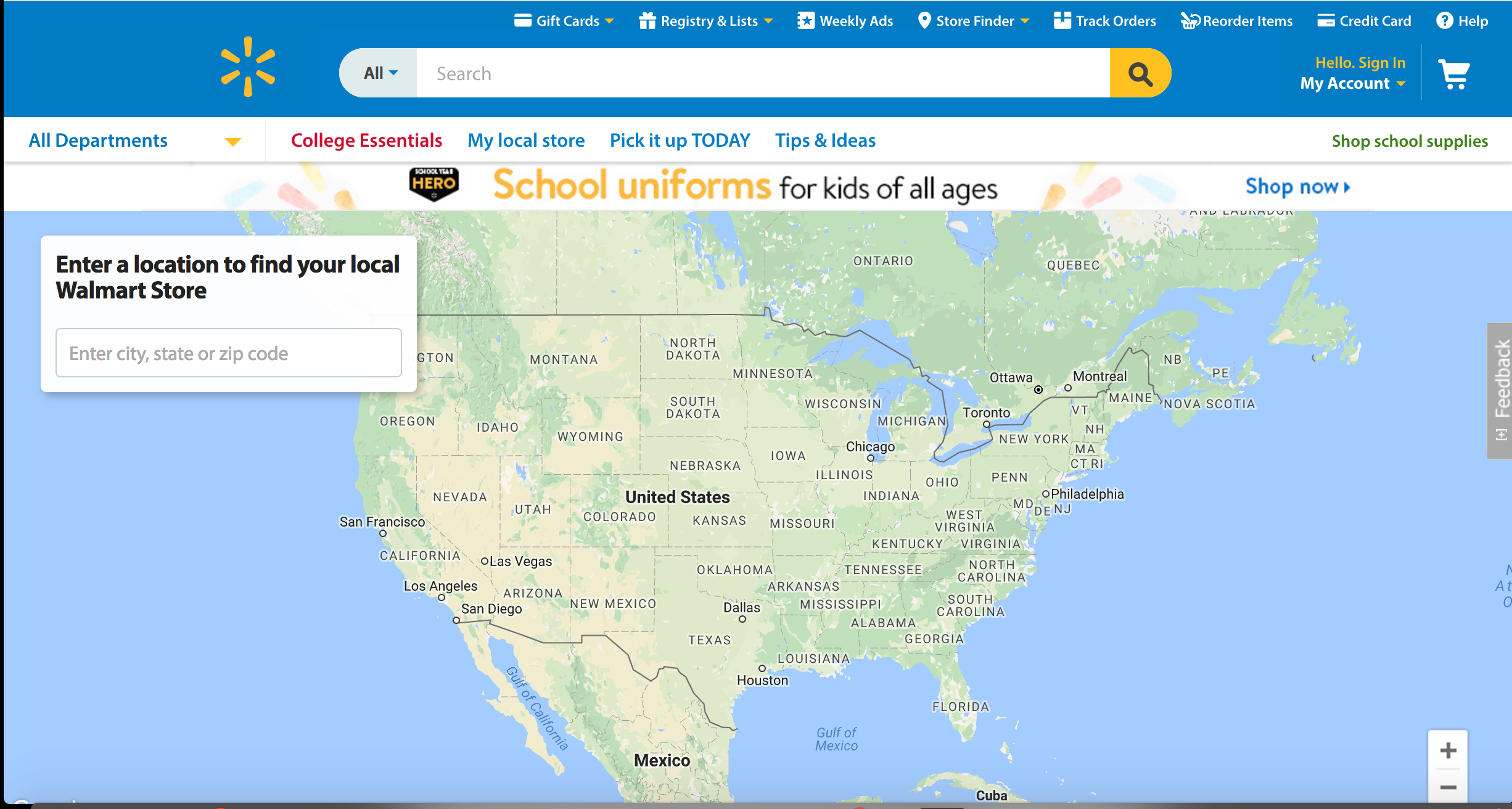Focus the main Search input field
Viewport: 1512px width, 809px height.
point(763,73)
